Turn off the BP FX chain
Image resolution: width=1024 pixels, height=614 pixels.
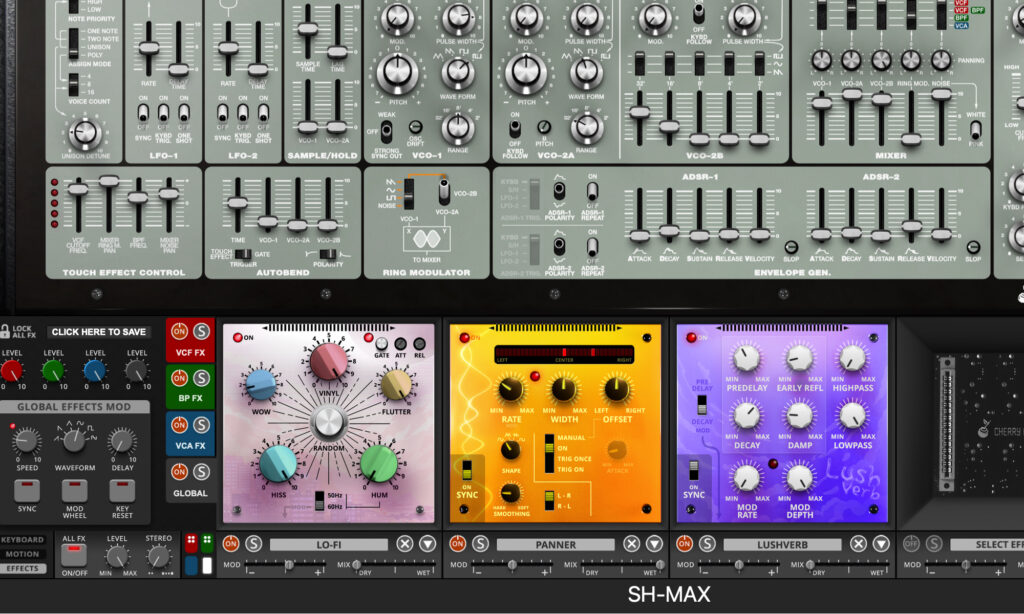coord(180,378)
